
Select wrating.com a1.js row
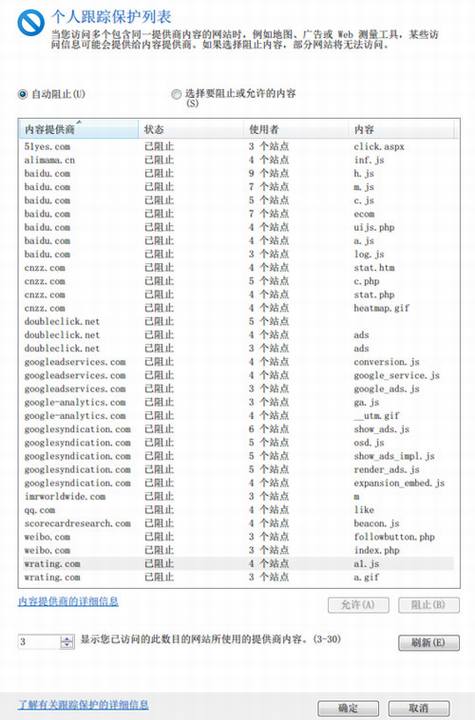click(x=238, y=563)
